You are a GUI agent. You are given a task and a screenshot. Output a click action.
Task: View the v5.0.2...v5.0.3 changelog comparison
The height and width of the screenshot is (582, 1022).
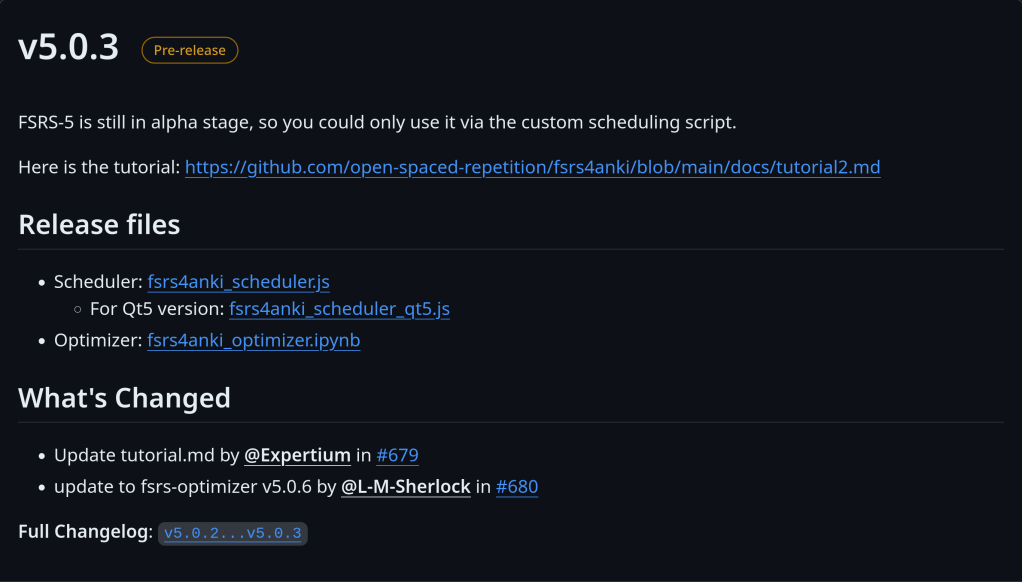[x=232, y=533]
